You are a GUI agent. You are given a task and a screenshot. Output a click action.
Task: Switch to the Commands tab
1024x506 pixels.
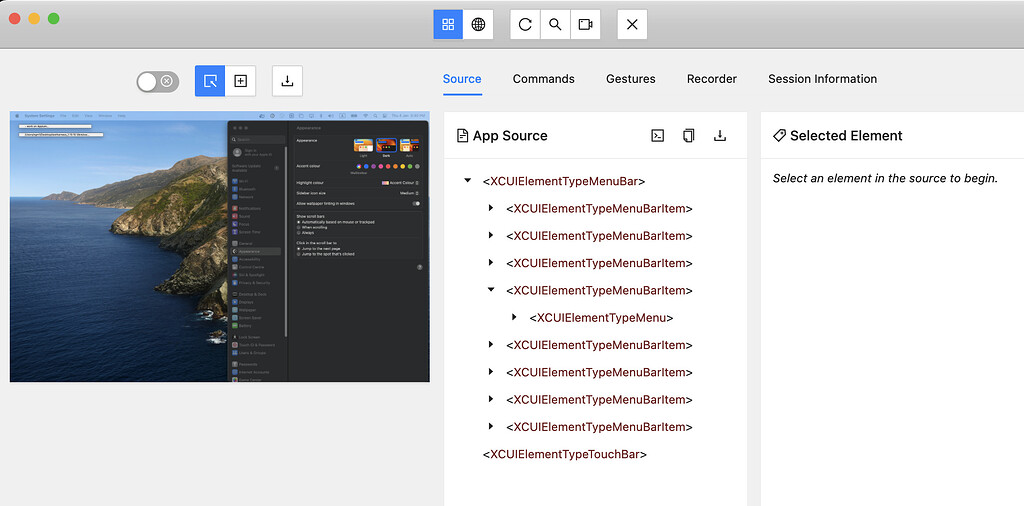pos(543,79)
